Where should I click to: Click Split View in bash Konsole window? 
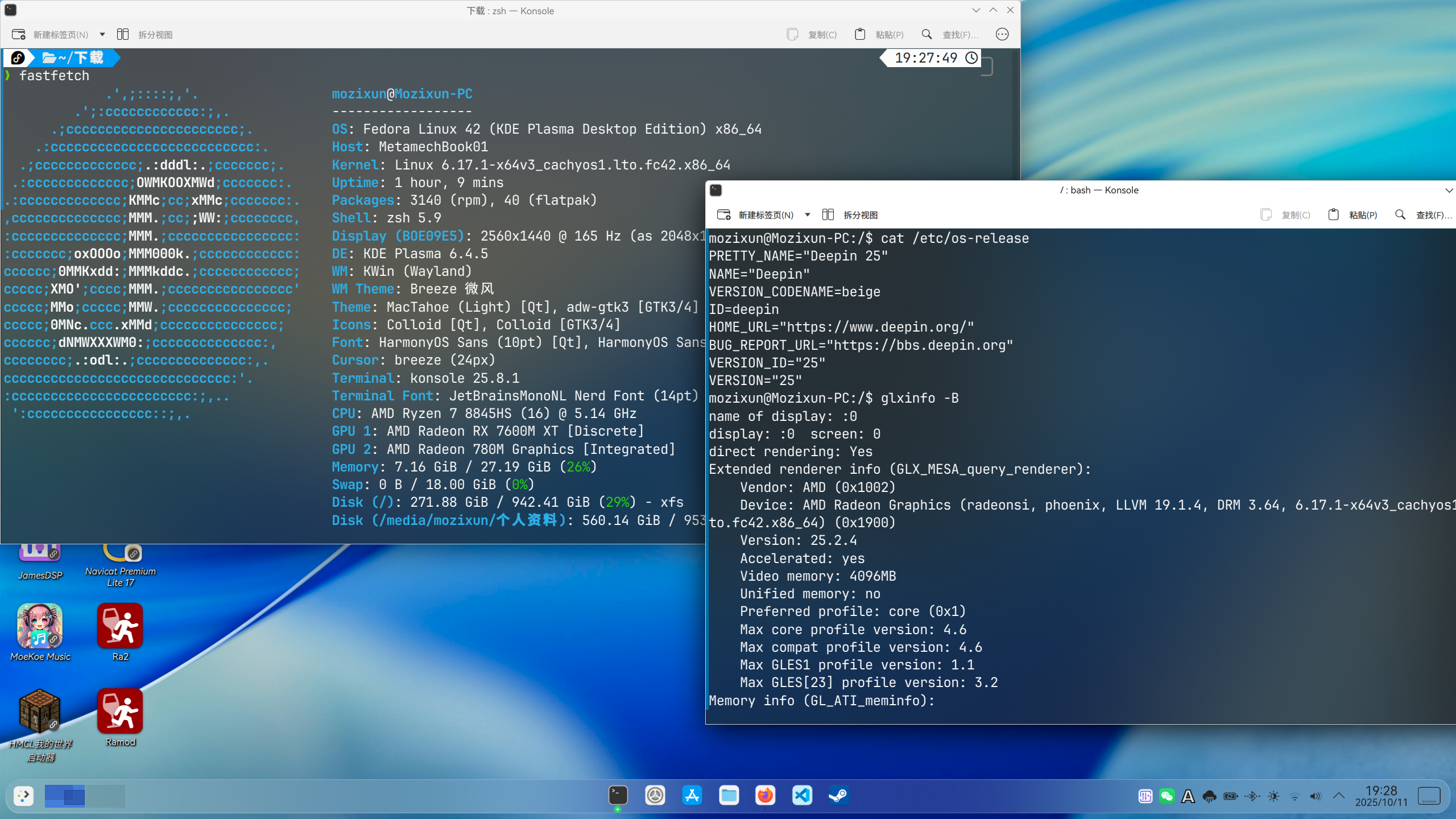[x=850, y=215]
